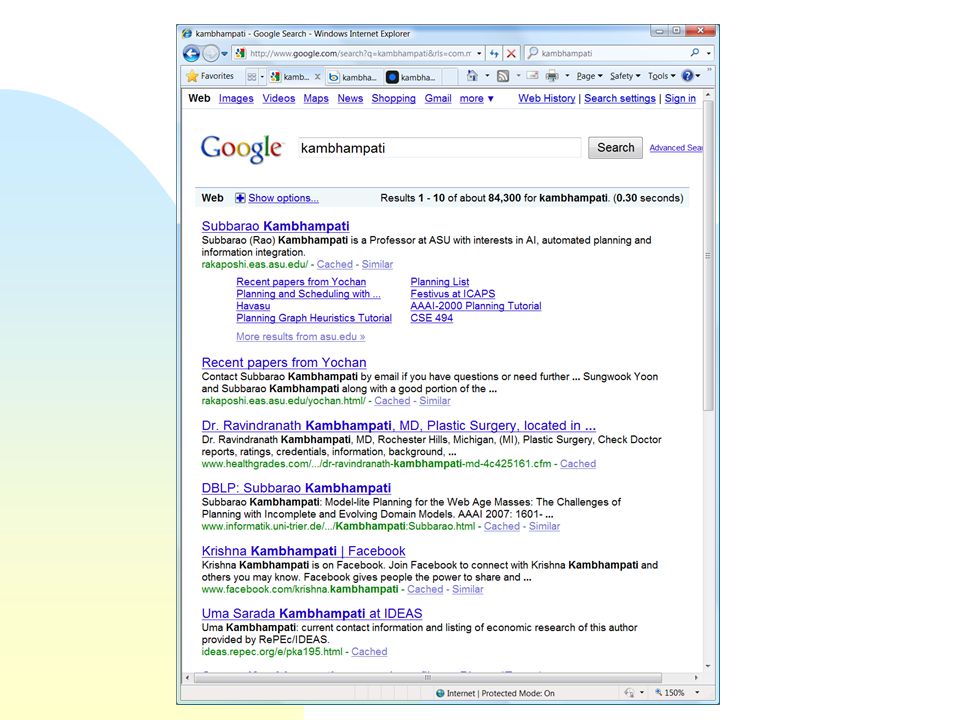Expand Show options plus icon
The height and width of the screenshot is (720, 960).
coord(241,198)
